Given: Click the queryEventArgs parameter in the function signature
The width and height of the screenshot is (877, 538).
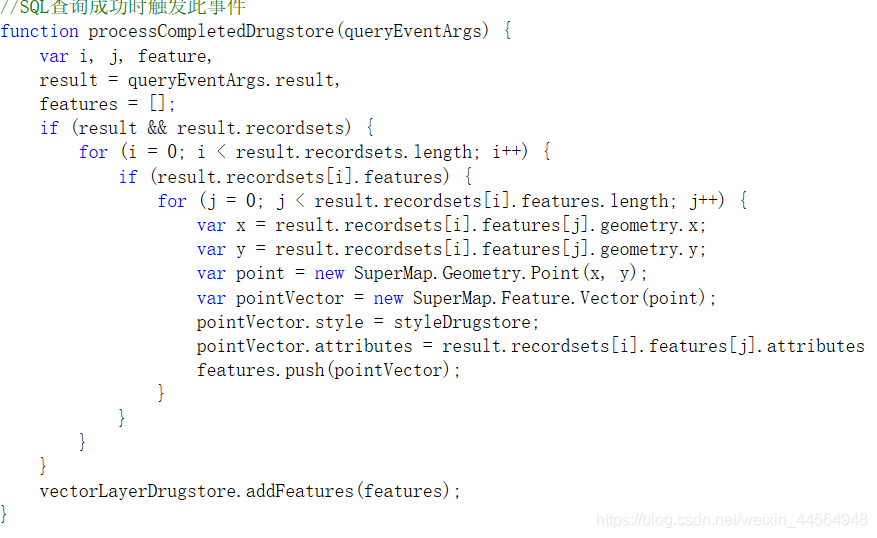Looking at the screenshot, I should [413, 31].
